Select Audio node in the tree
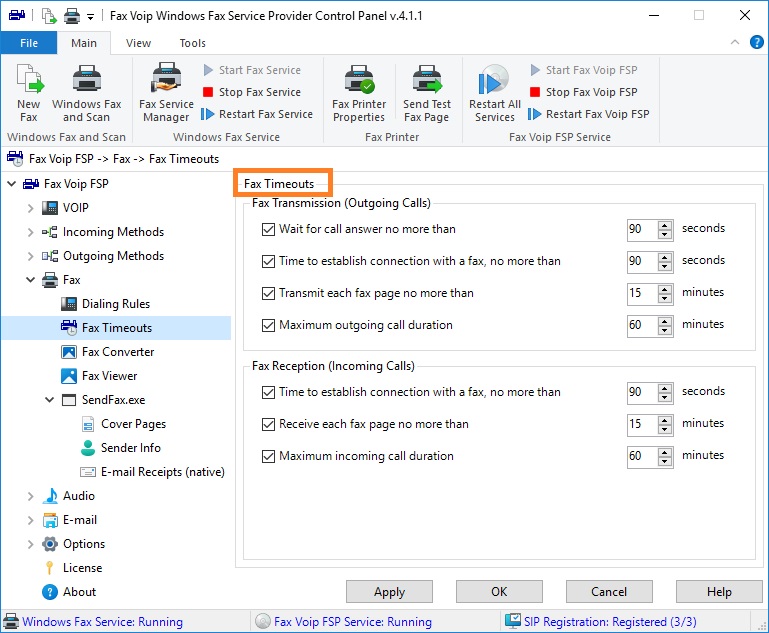 tap(78, 496)
